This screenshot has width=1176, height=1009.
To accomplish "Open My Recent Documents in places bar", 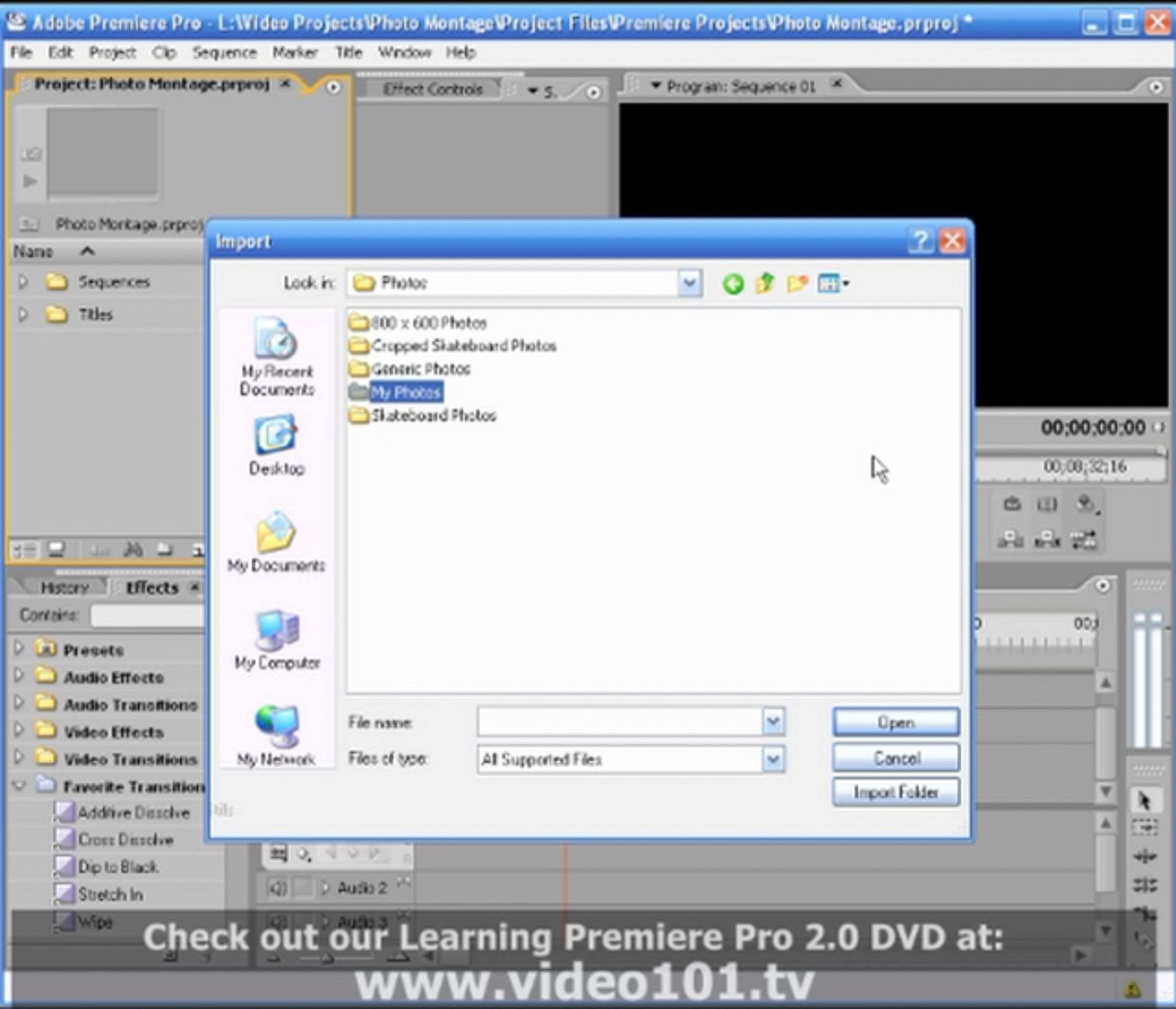I will click(276, 357).
